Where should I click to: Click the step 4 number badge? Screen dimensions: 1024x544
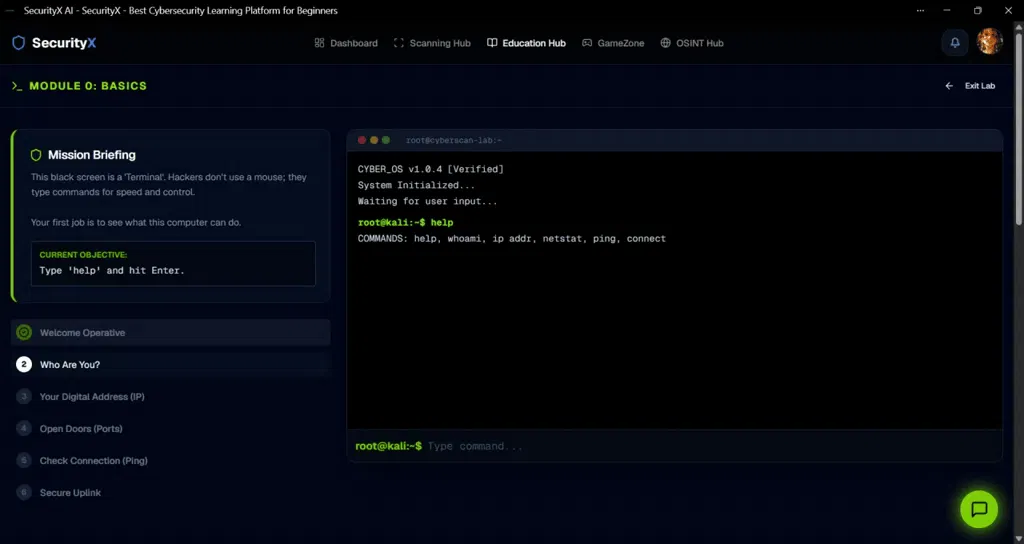tap(24, 428)
